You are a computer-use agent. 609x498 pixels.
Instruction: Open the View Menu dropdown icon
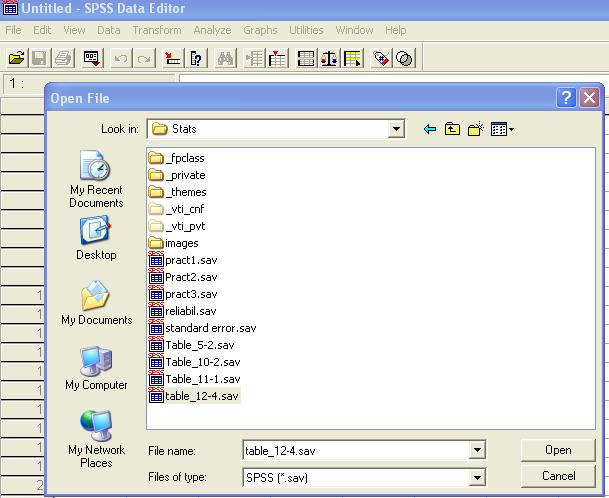pyautogui.click(x=502, y=129)
